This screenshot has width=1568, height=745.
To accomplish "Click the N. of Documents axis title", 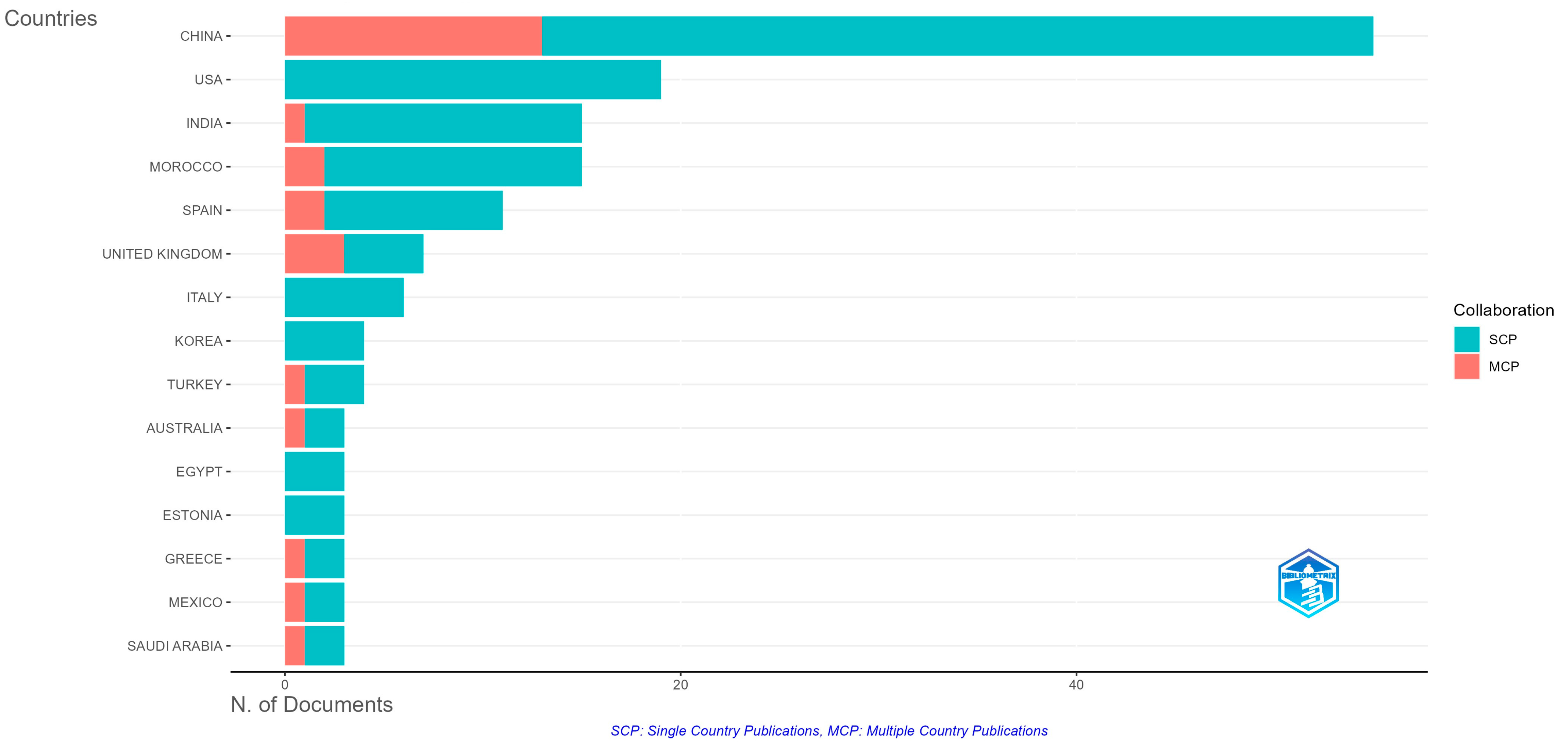I will click(312, 704).
